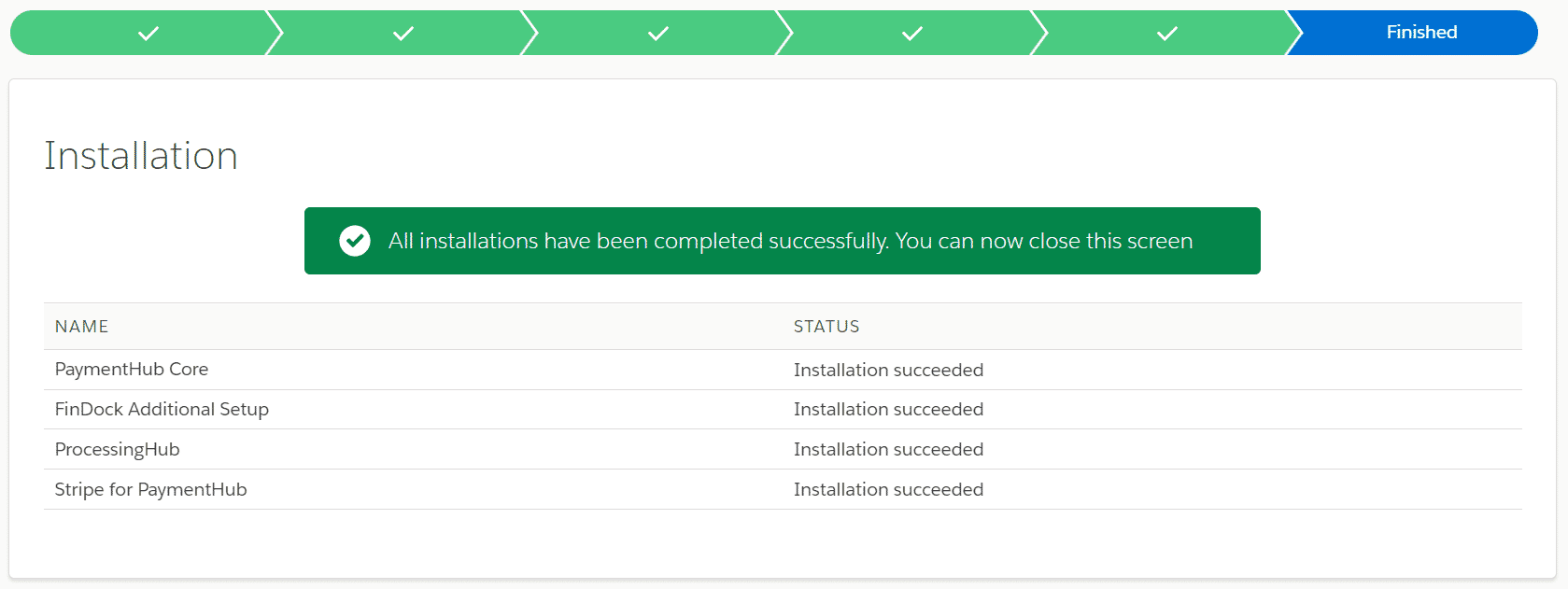This screenshot has width=1568, height=589.
Task: Select the FinDock Additional Setup entry
Action: click(x=161, y=409)
